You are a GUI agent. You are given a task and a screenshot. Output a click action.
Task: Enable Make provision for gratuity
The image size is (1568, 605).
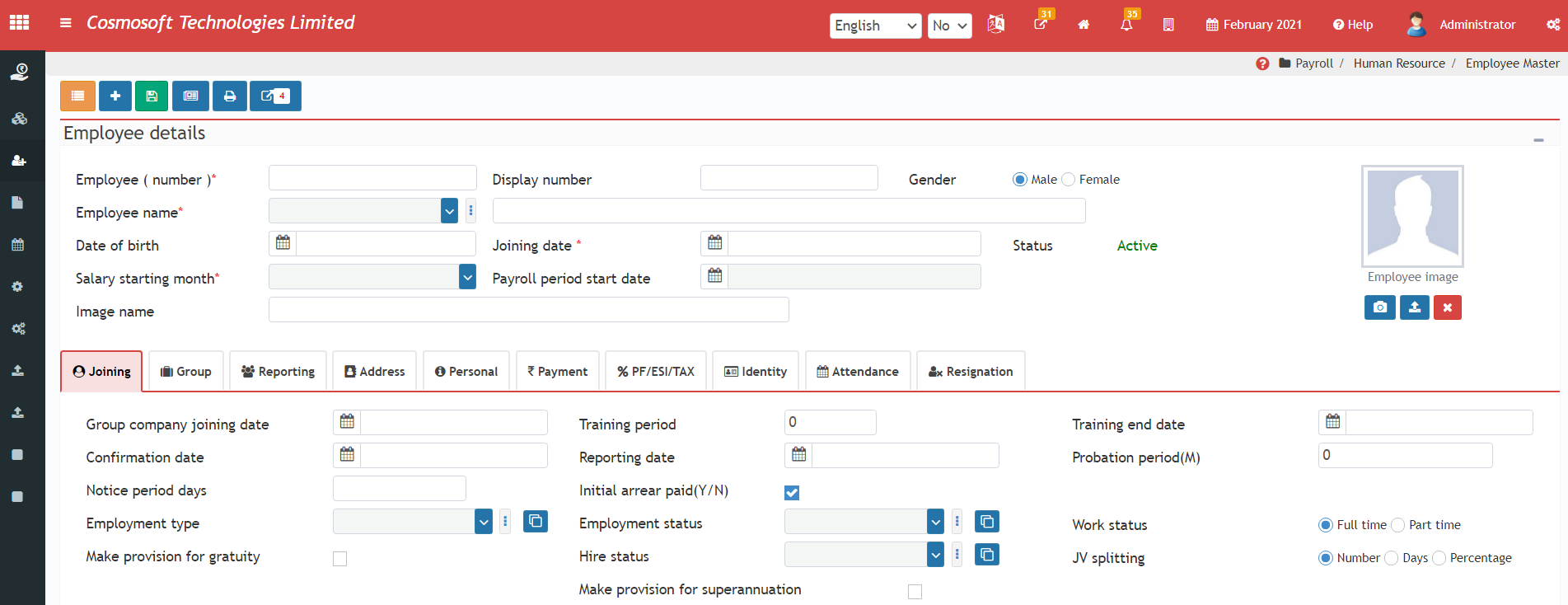tap(339, 559)
